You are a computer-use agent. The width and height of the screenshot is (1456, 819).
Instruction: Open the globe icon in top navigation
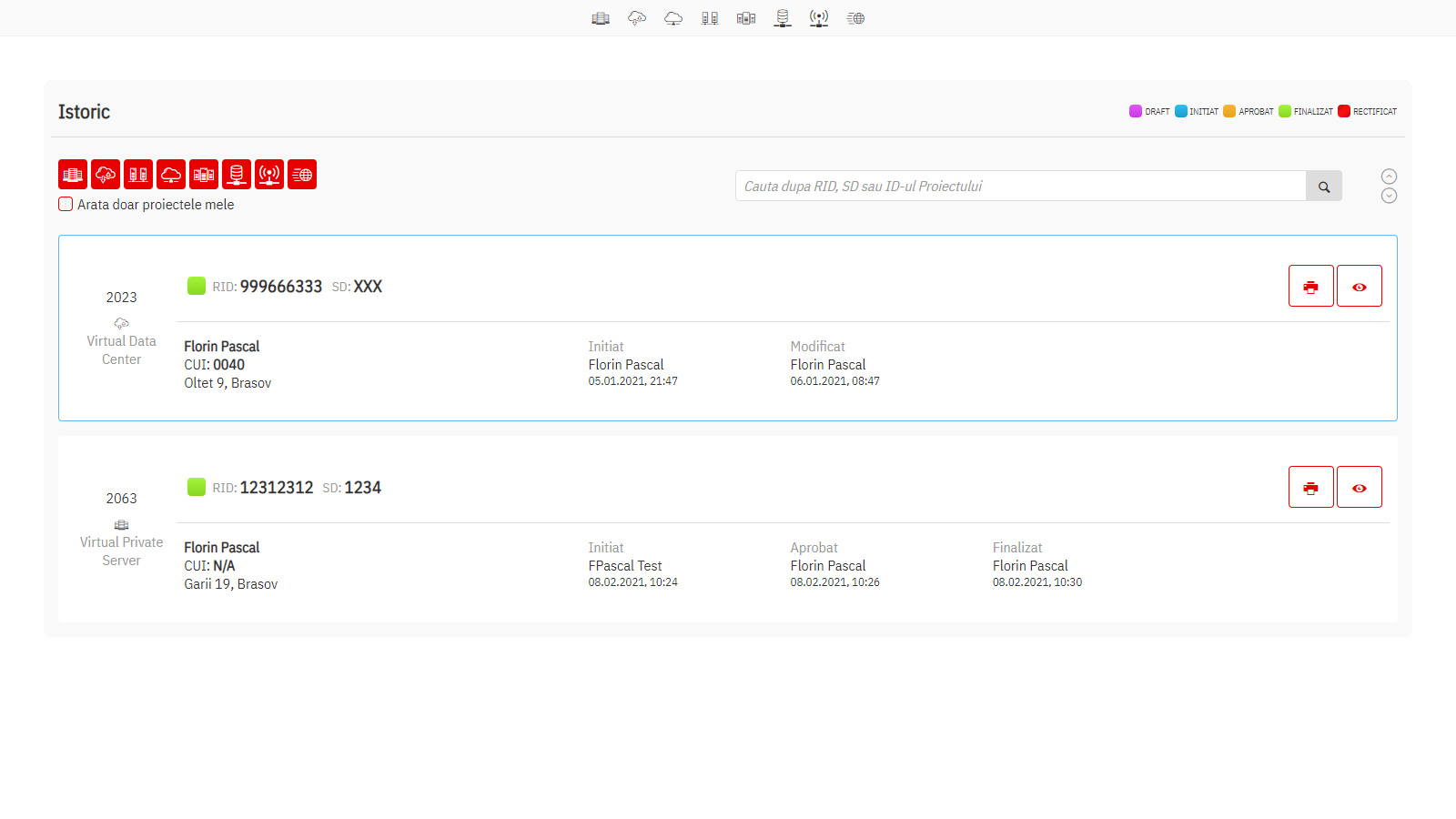[855, 18]
